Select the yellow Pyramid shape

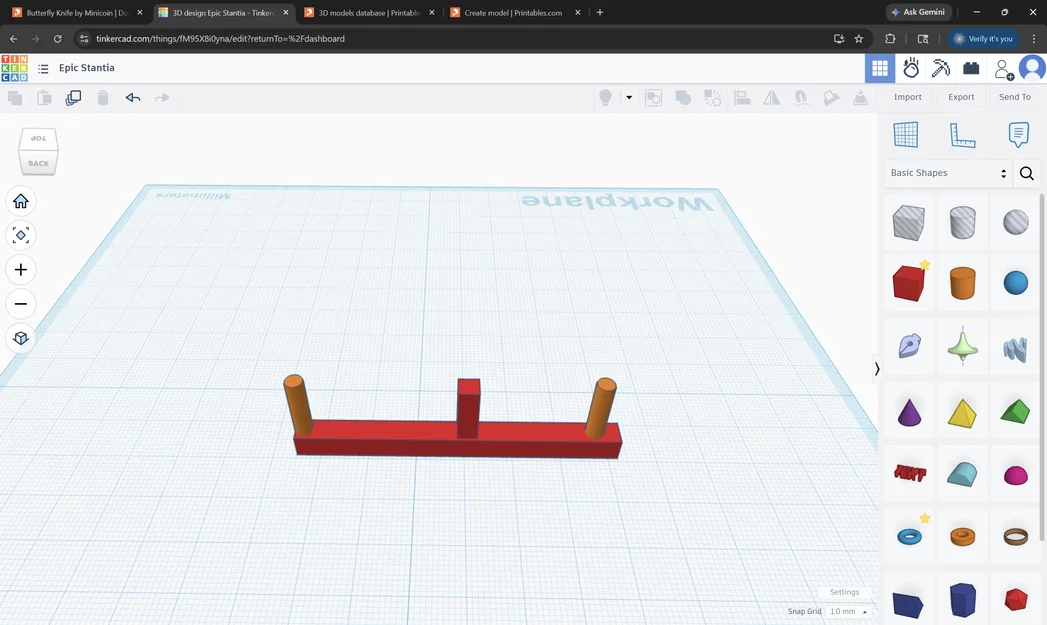click(962, 413)
